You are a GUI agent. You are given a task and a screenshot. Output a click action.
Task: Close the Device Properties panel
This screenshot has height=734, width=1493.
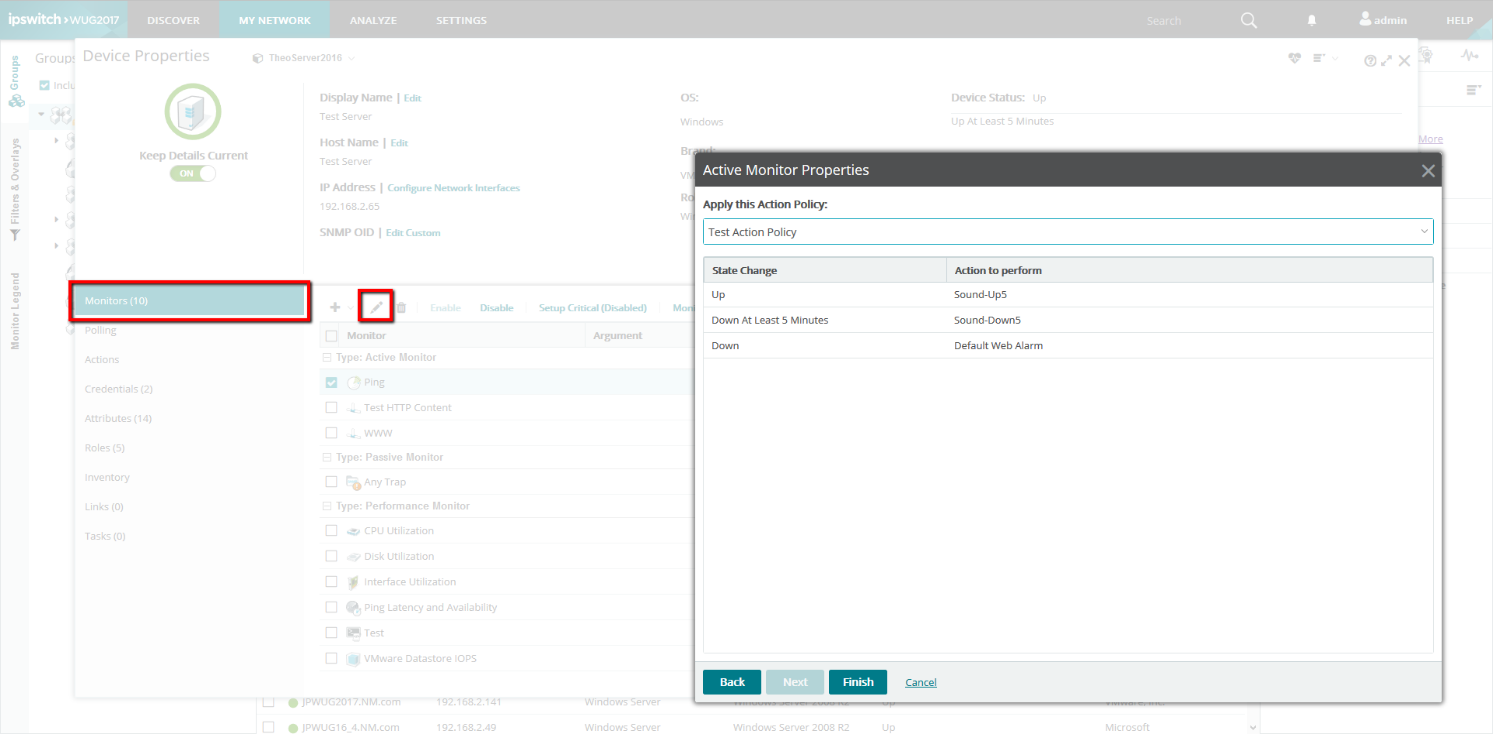pos(1404,61)
